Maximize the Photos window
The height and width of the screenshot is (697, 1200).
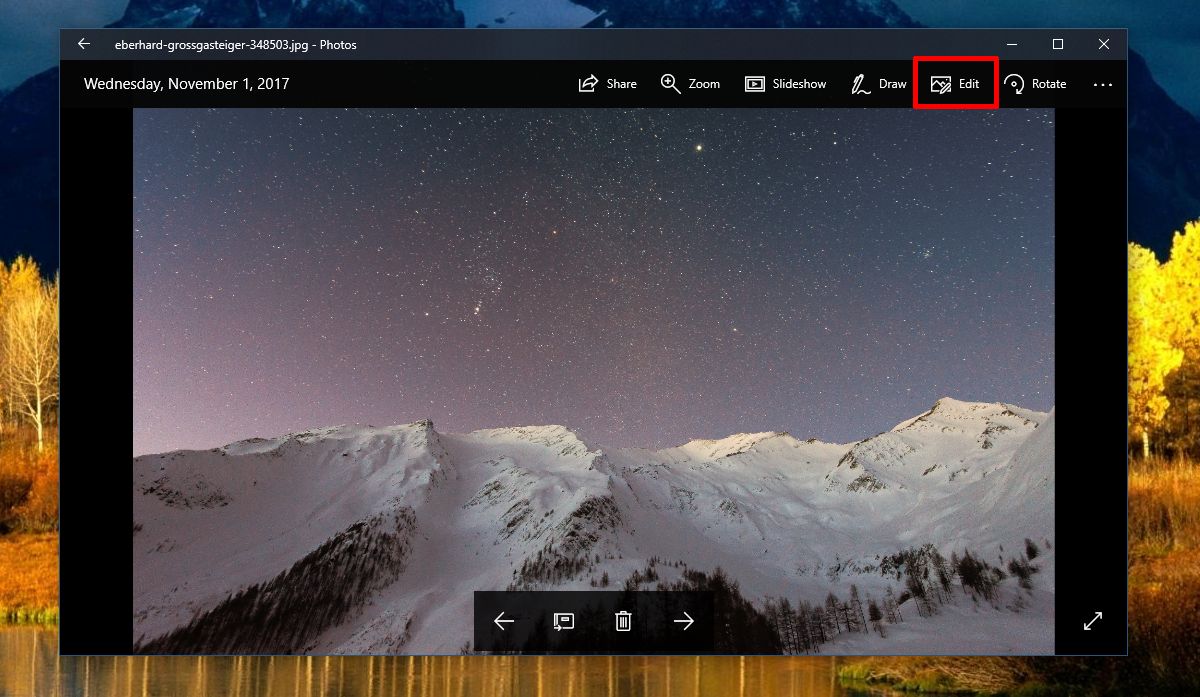click(1058, 44)
